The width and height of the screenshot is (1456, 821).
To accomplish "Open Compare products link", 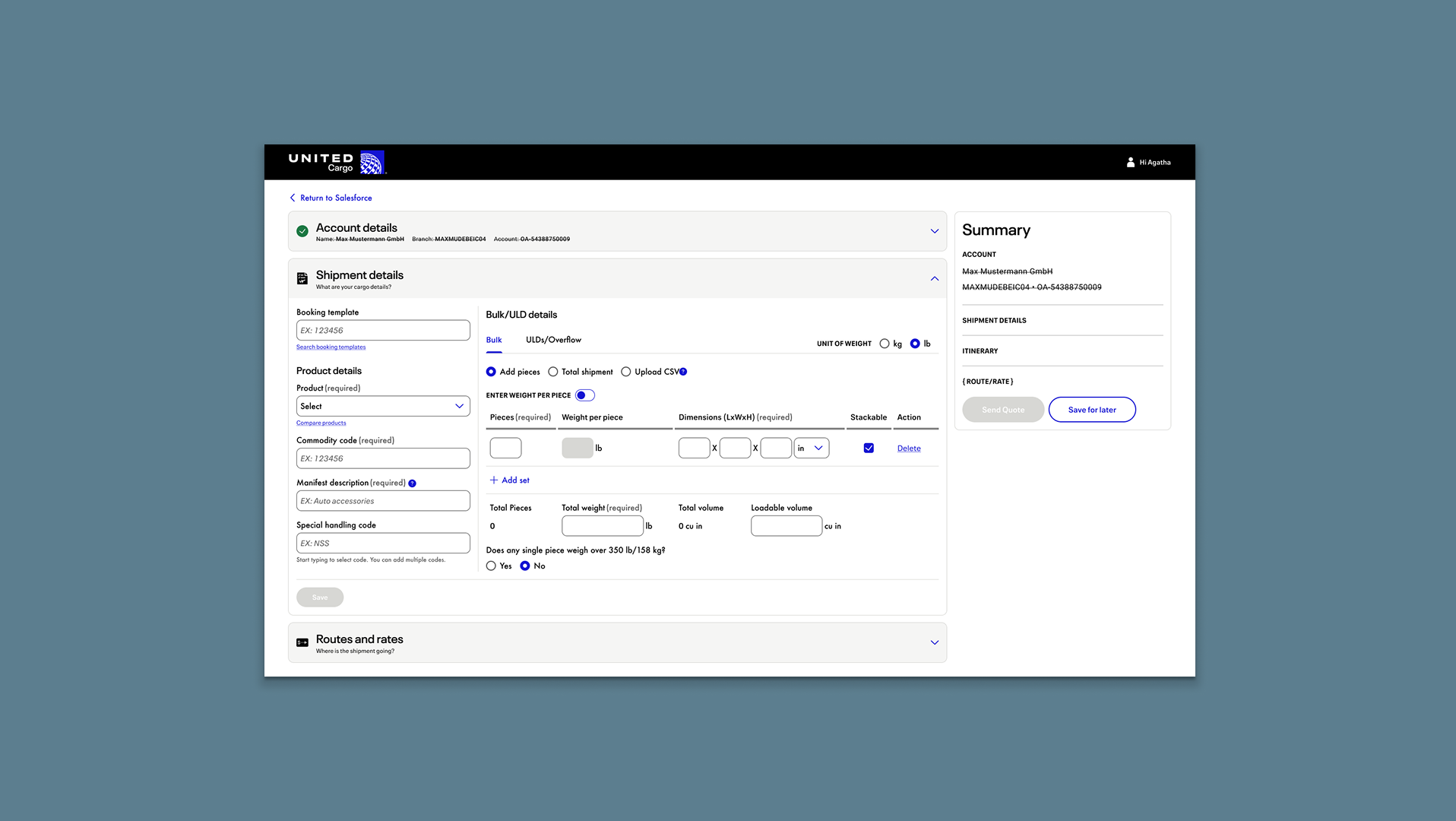I will [321, 423].
